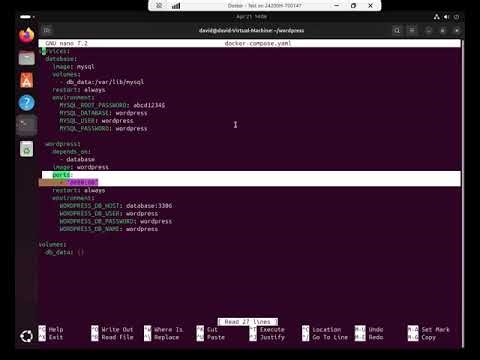Click the MYSQL_DATABASE: wordpress line
Screen dimensions: 480x360
103,113
